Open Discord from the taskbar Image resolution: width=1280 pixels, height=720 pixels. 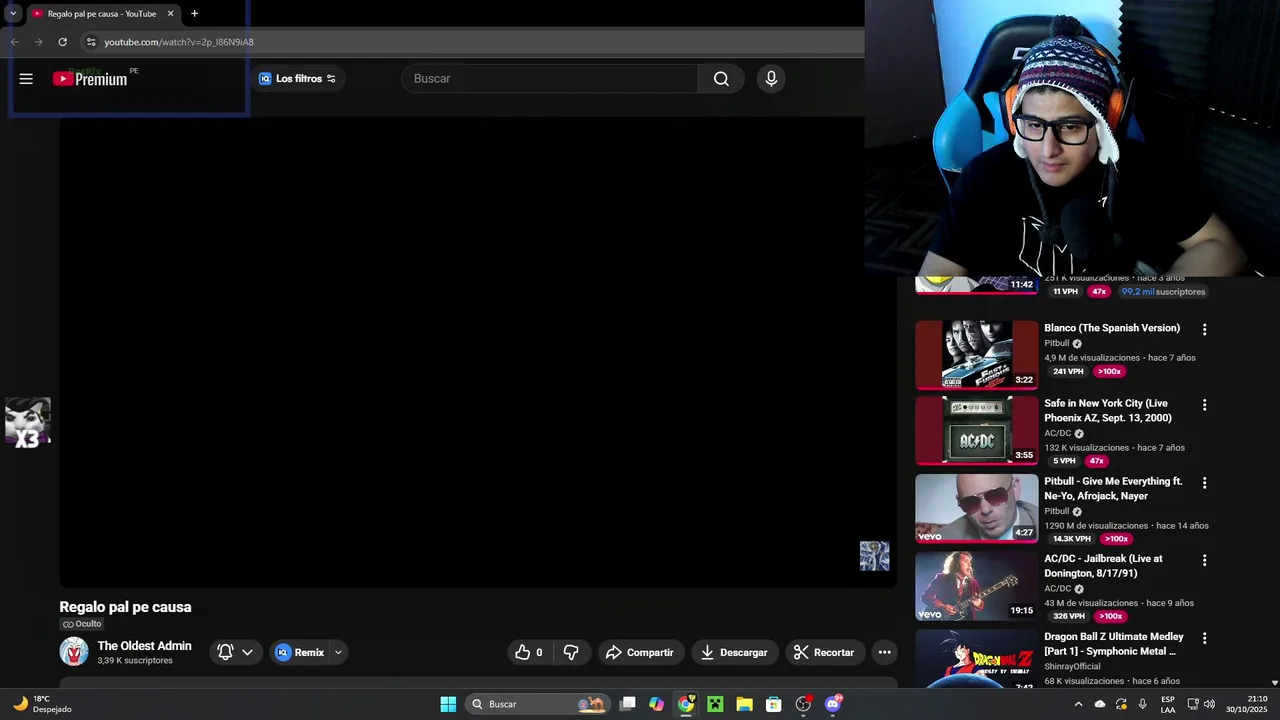[x=833, y=704]
